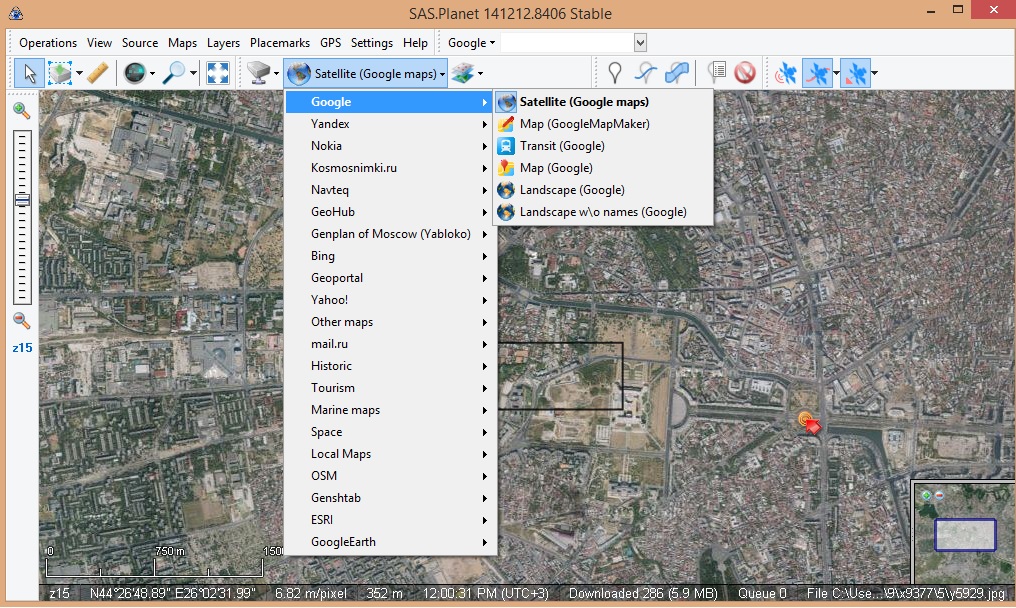Open the View menu
Viewport: 1016px width, 608px height.
point(99,43)
